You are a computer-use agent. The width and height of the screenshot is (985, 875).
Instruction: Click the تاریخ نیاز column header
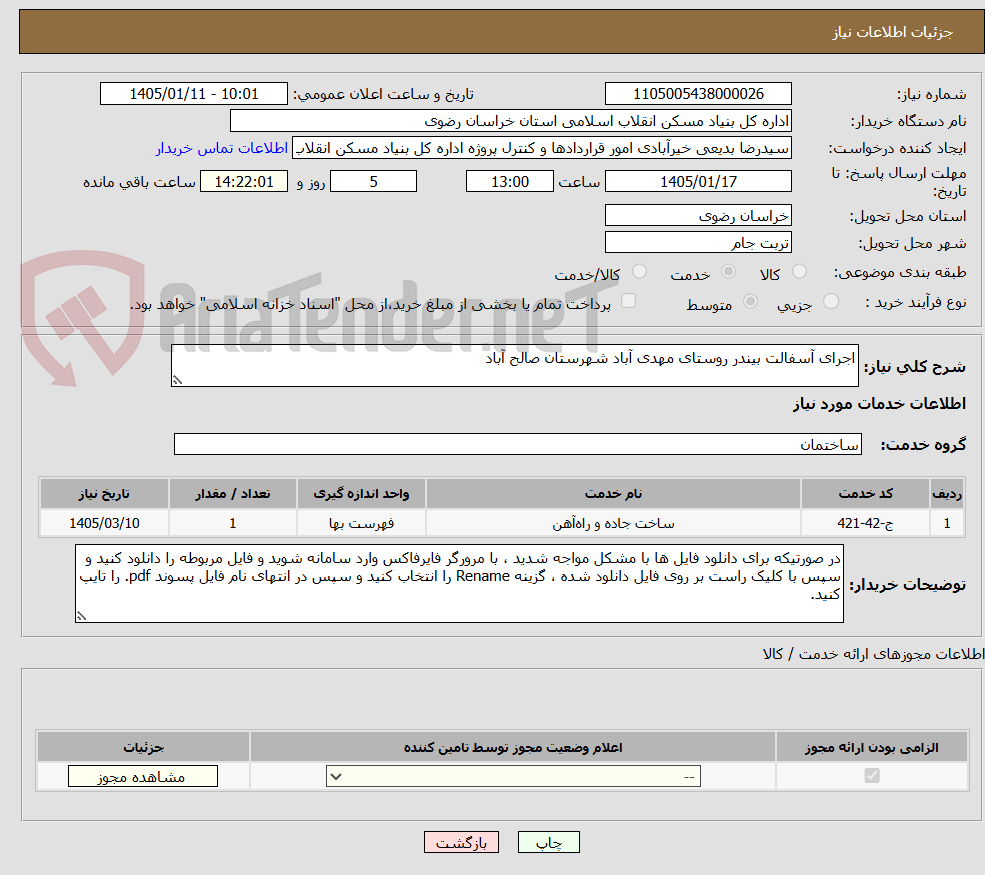(104, 494)
